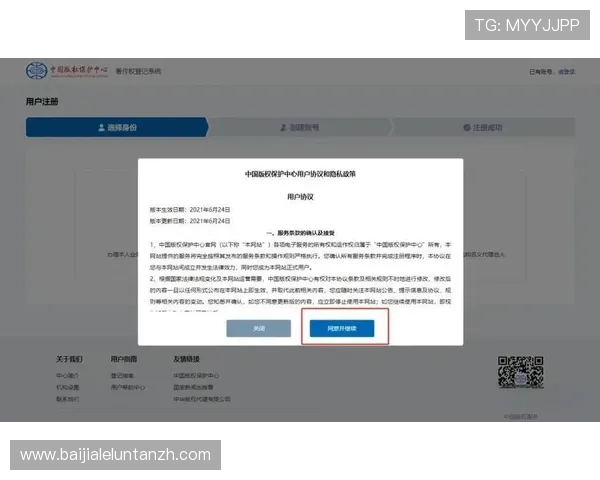Open the 机构设置 footer link

[x=67, y=387]
